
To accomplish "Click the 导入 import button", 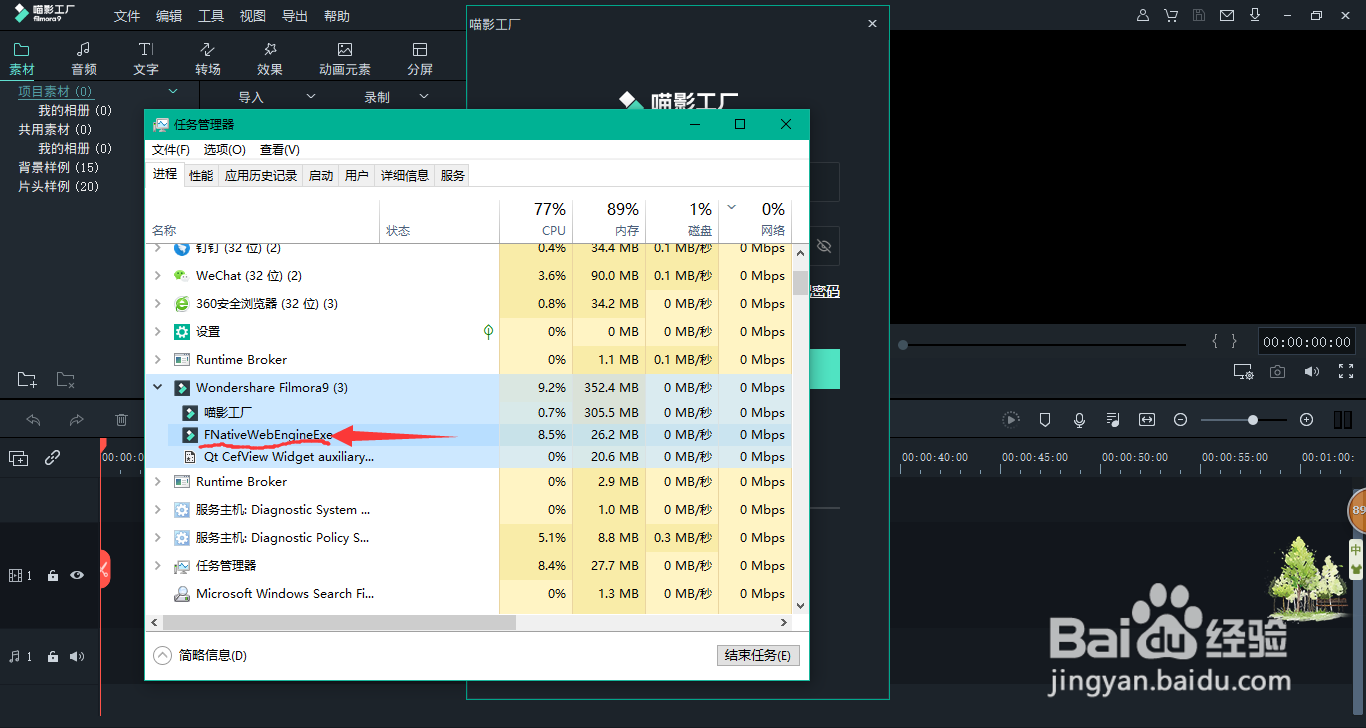I will 252,96.
